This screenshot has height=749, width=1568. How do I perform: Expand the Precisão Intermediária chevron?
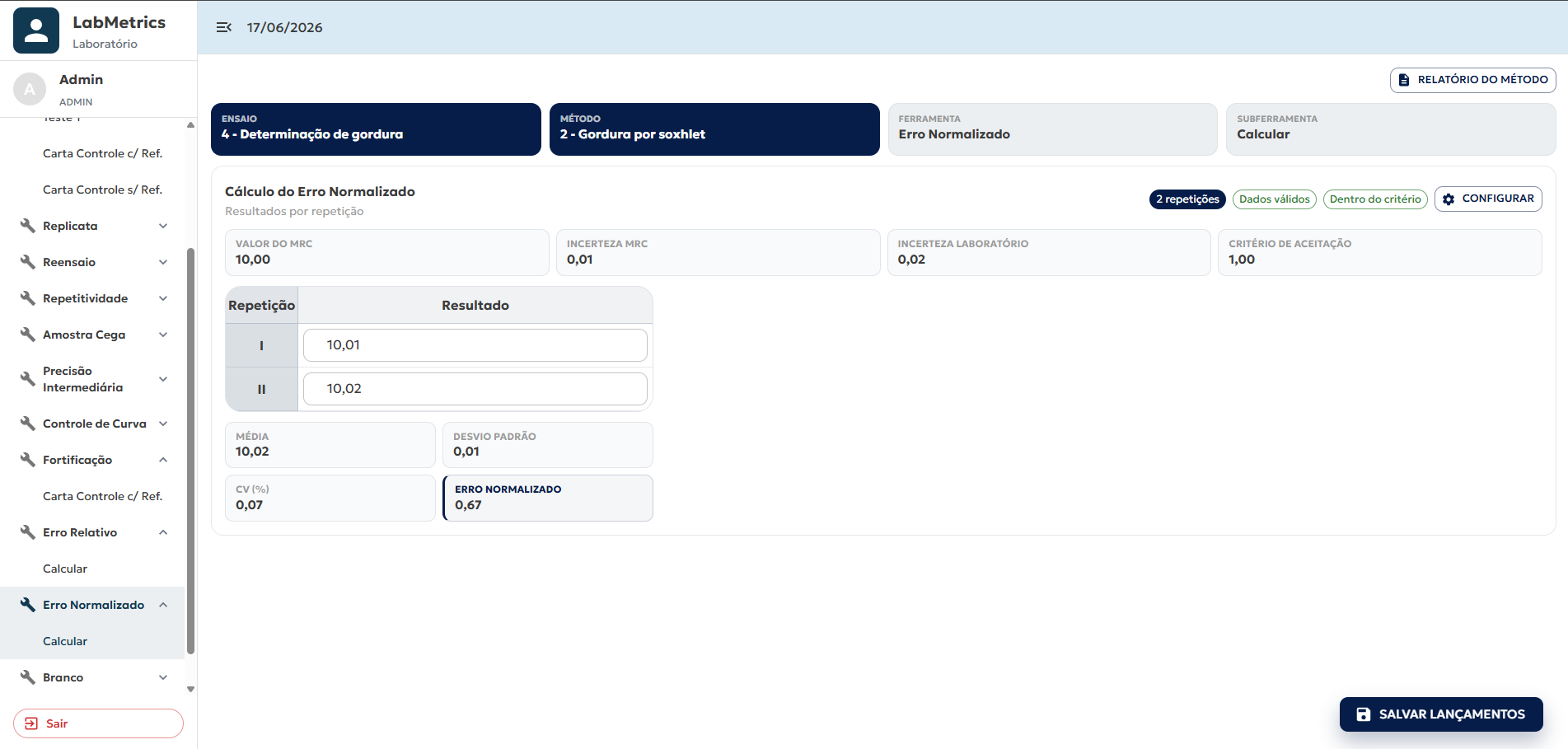163,379
